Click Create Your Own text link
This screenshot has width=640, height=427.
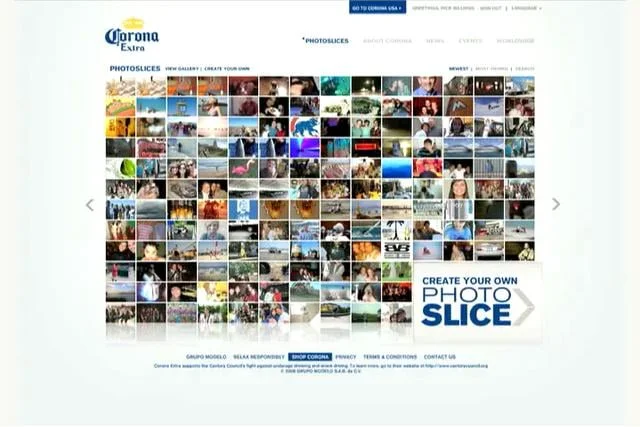click(x=227, y=69)
